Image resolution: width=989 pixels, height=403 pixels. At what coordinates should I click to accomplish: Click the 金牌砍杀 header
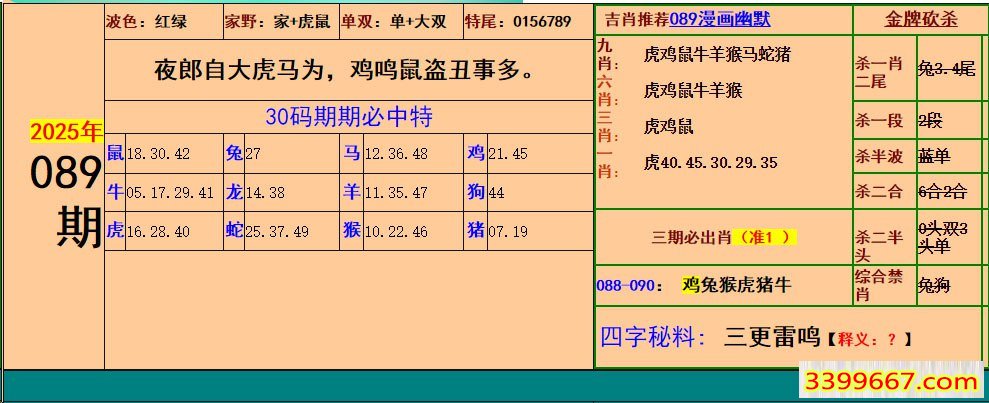tap(920, 20)
